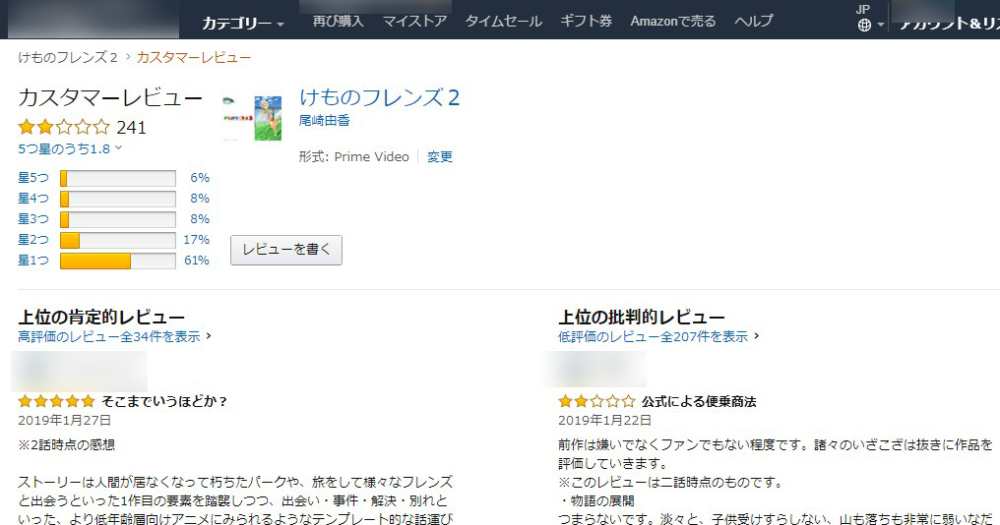This screenshot has height=525, width=1000.
Task: Filter by 星4つ reviews link
Action: [x=33, y=198]
